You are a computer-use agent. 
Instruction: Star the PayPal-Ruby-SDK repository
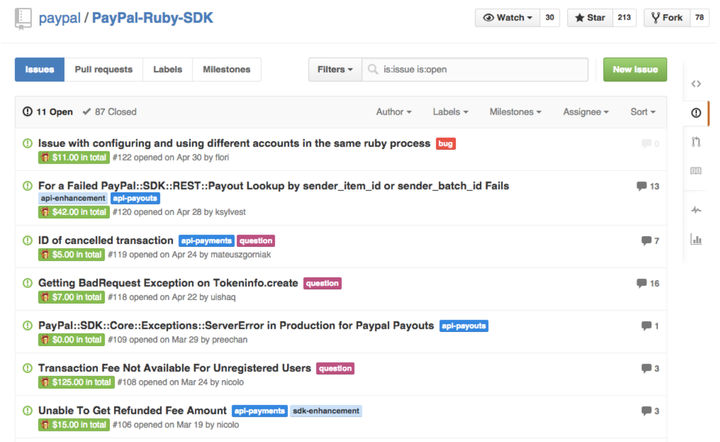590,17
